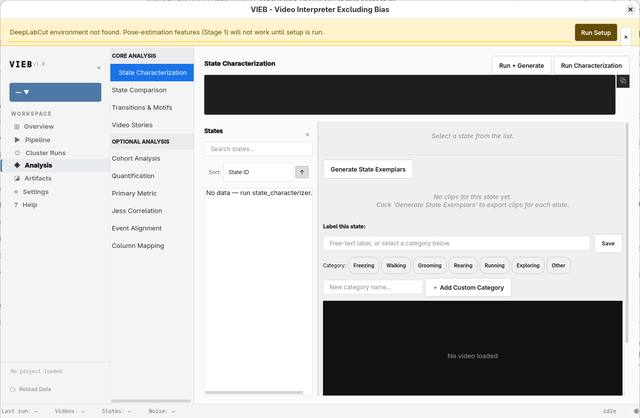Click Add Custom Category button
Image resolution: width=640 pixels, height=418 pixels.
coord(468,287)
